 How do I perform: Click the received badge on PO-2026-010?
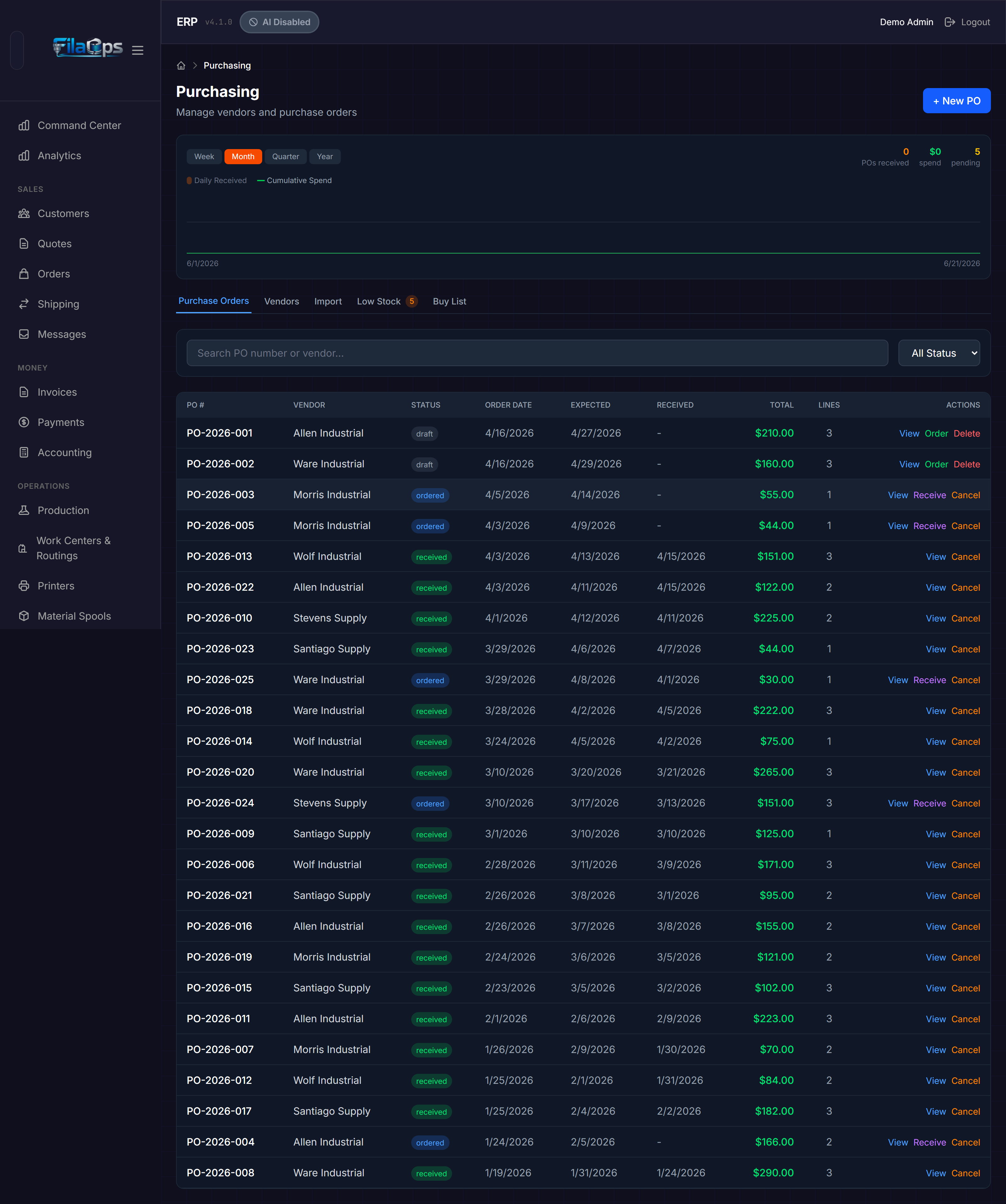tap(431, 619)
